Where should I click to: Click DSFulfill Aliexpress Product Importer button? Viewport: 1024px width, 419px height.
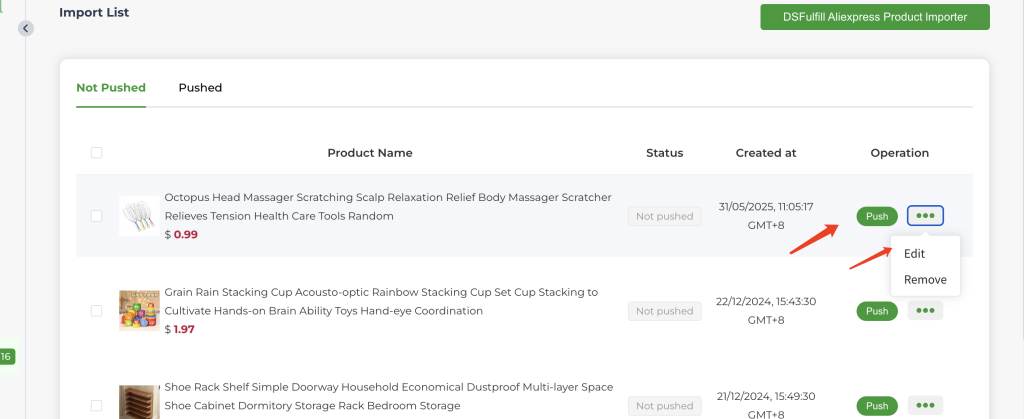point(875,17)
